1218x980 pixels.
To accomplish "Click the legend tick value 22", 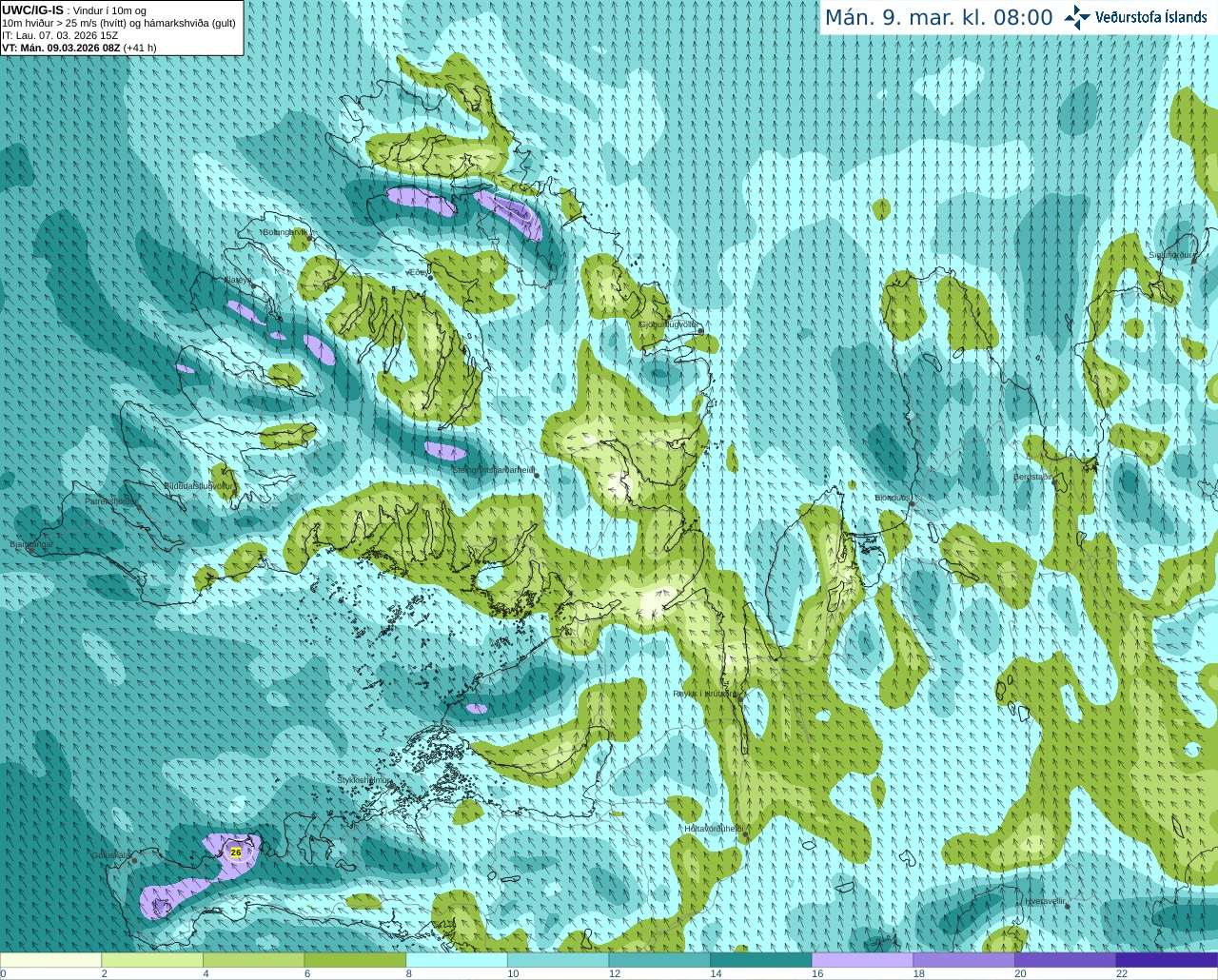I will click(x=1122, y=973).
